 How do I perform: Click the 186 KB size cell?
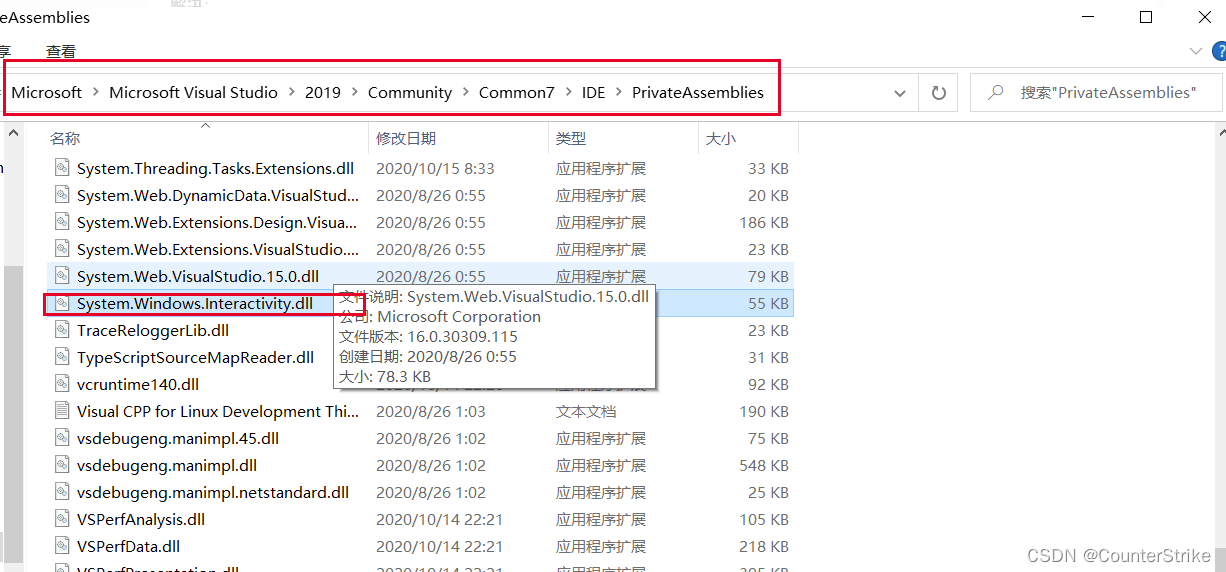point(764,222)
